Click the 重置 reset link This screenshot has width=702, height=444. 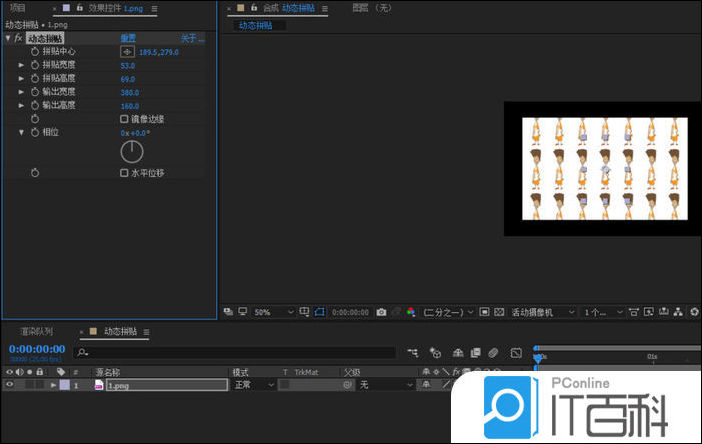128,38
